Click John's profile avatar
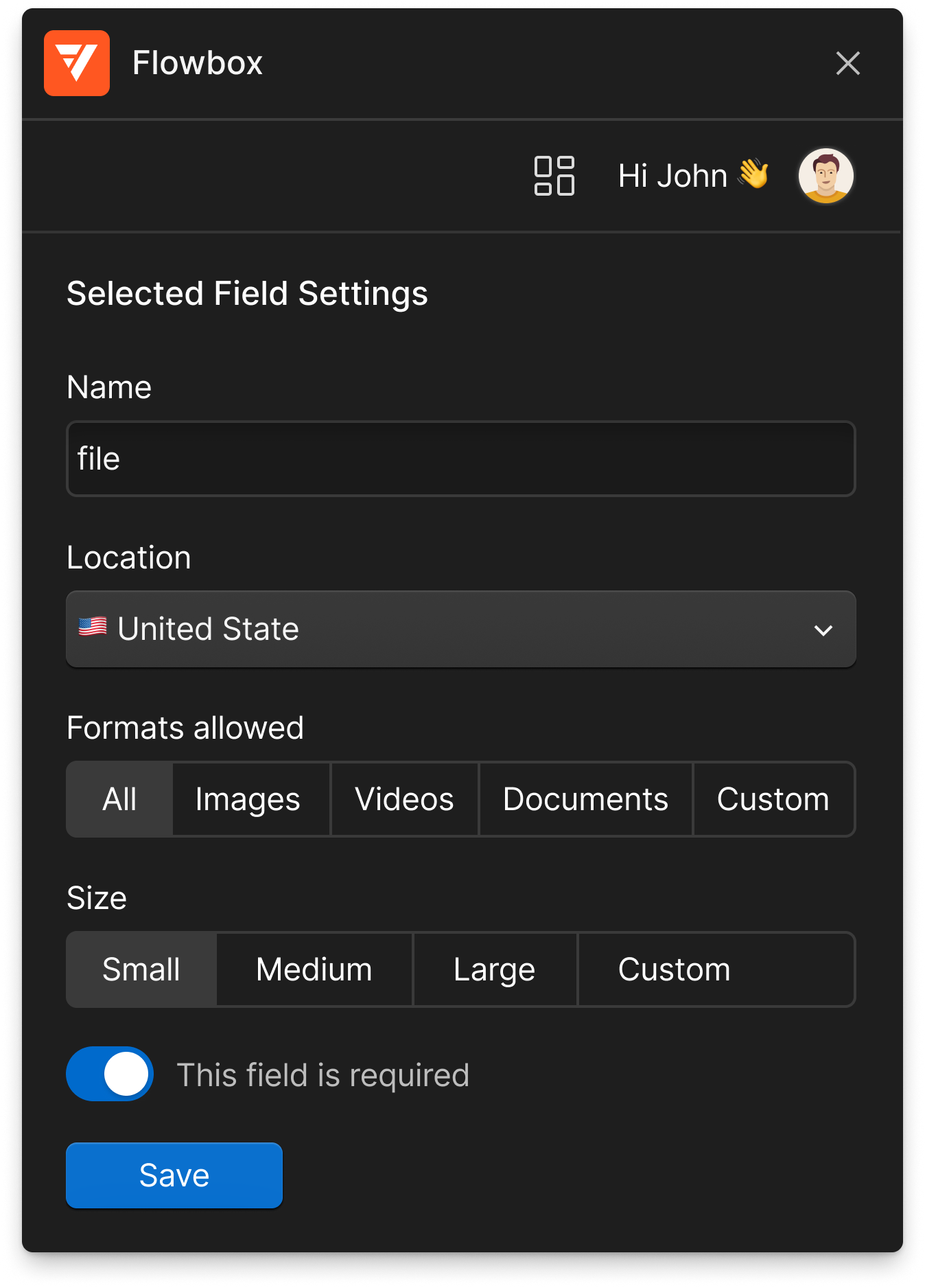Viewport: 925px width, 1288px height. click(826, 176)
